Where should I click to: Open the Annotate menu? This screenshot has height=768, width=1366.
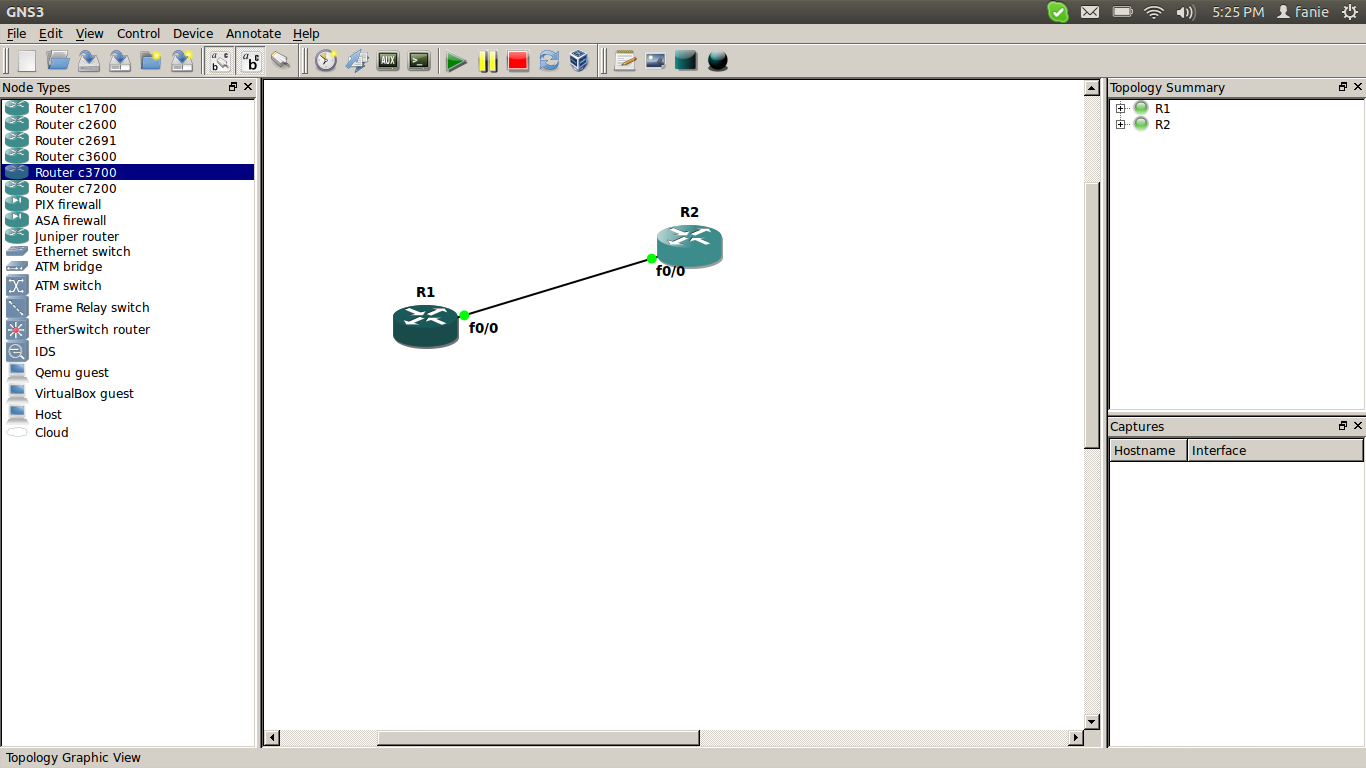point(252,33)
